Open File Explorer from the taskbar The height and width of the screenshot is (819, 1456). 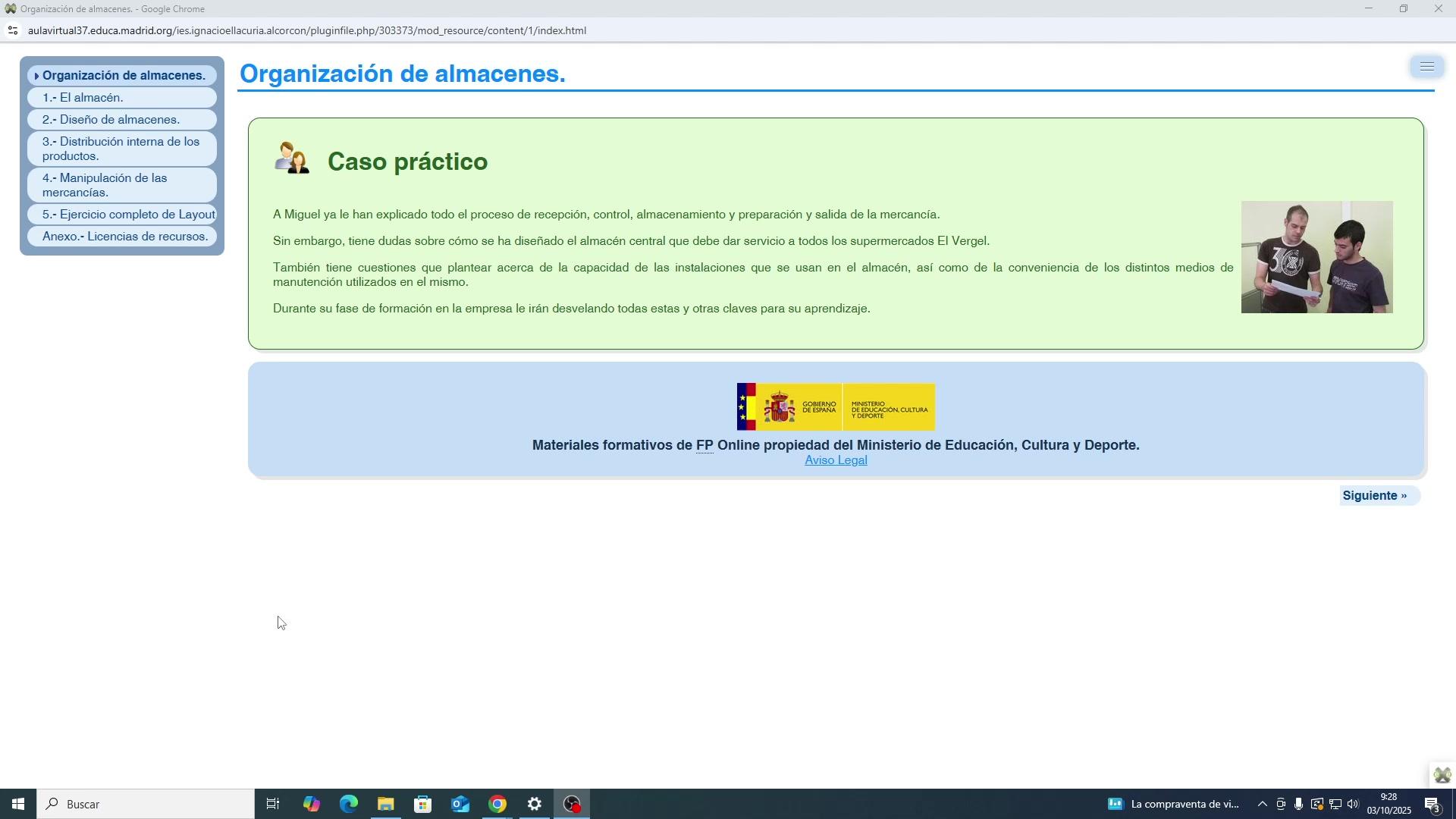coord(385,804)
